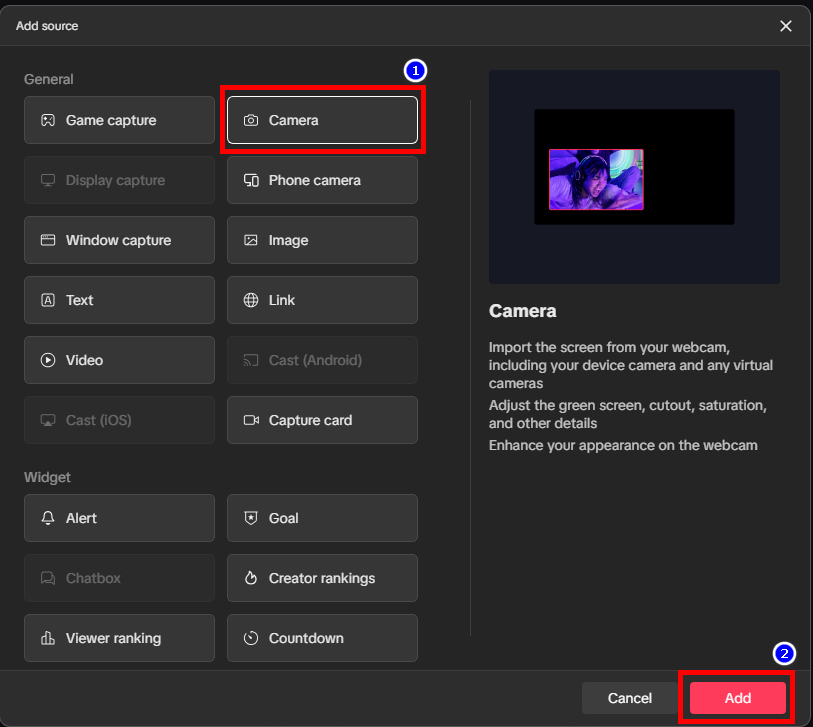
Task: Close the Add source dialog
Action: 786,26
